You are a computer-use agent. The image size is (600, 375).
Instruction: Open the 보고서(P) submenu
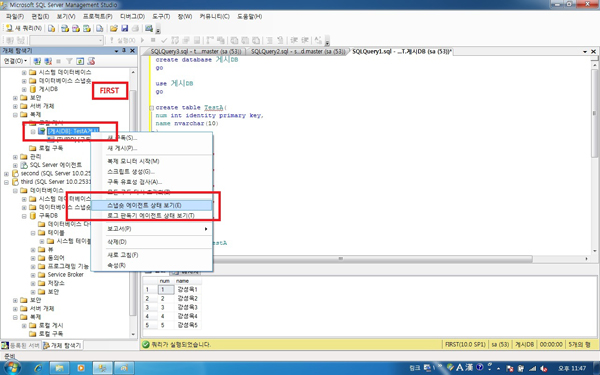[152, 229]
